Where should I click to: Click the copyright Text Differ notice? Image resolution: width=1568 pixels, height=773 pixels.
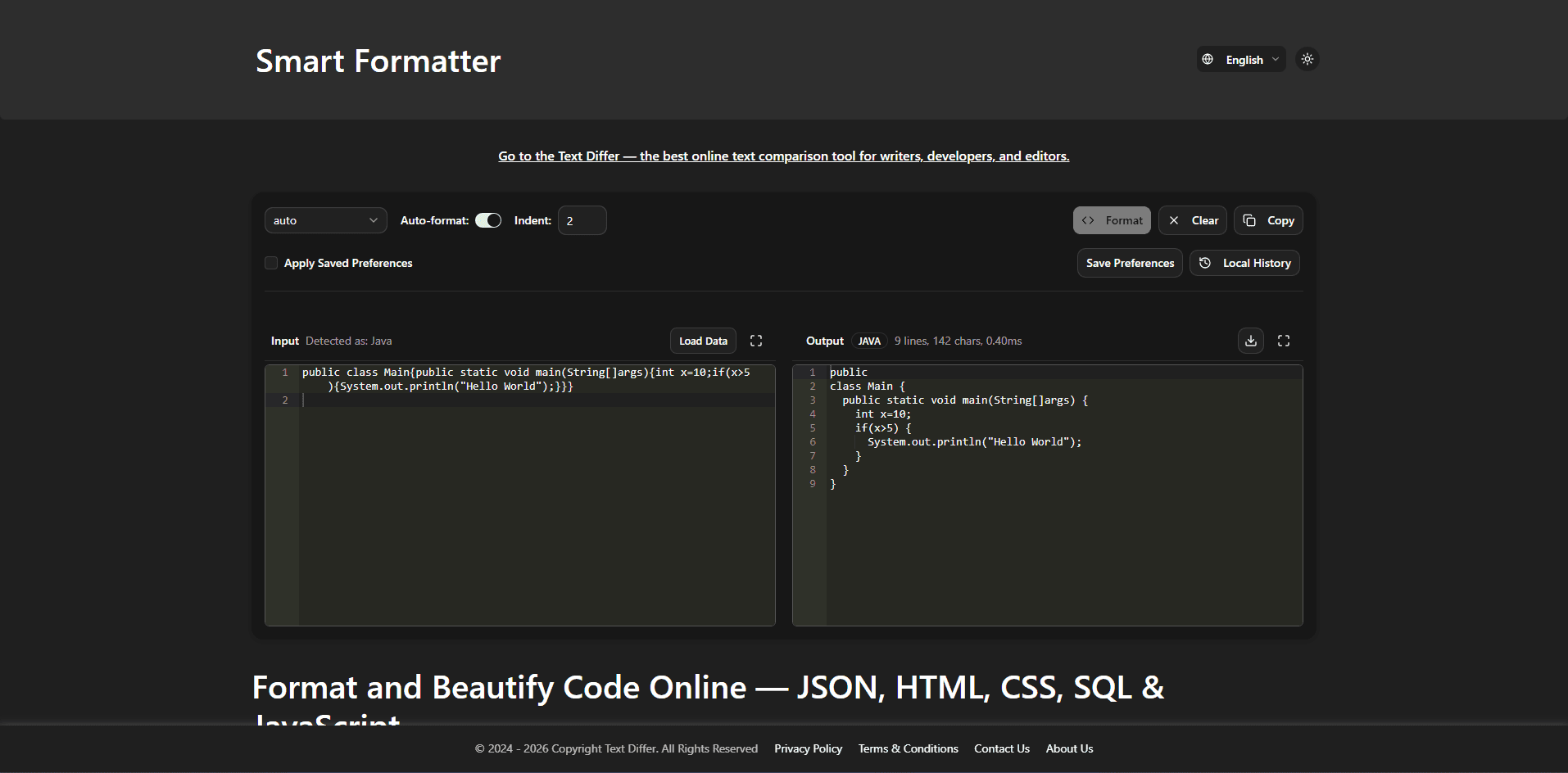(616, 748)
